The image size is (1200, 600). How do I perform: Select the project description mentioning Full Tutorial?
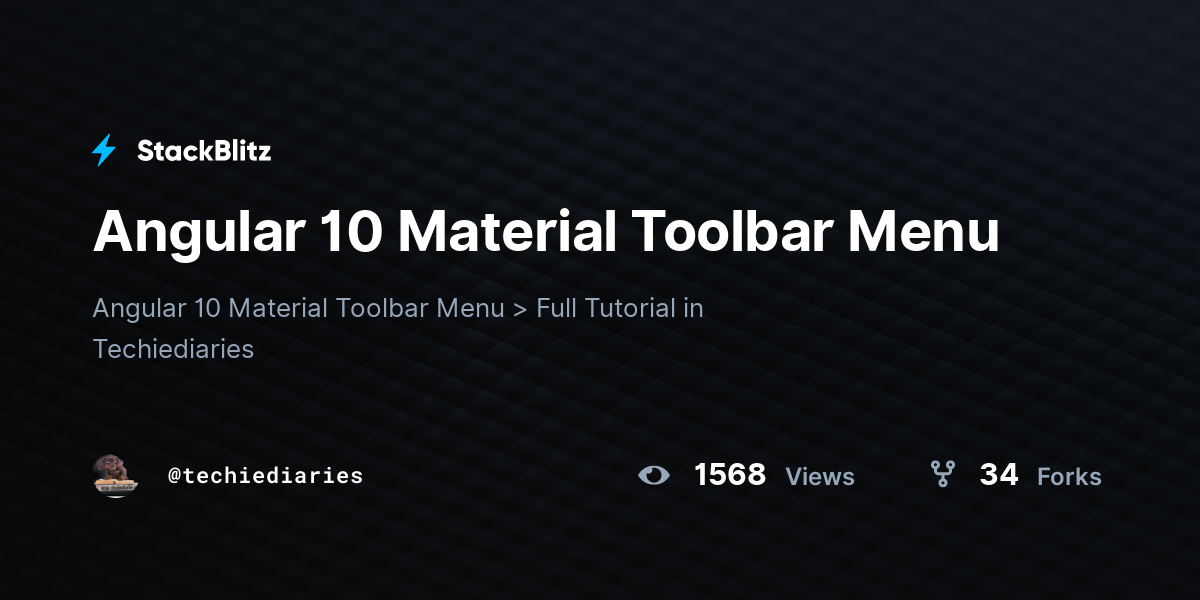[398, 328]
